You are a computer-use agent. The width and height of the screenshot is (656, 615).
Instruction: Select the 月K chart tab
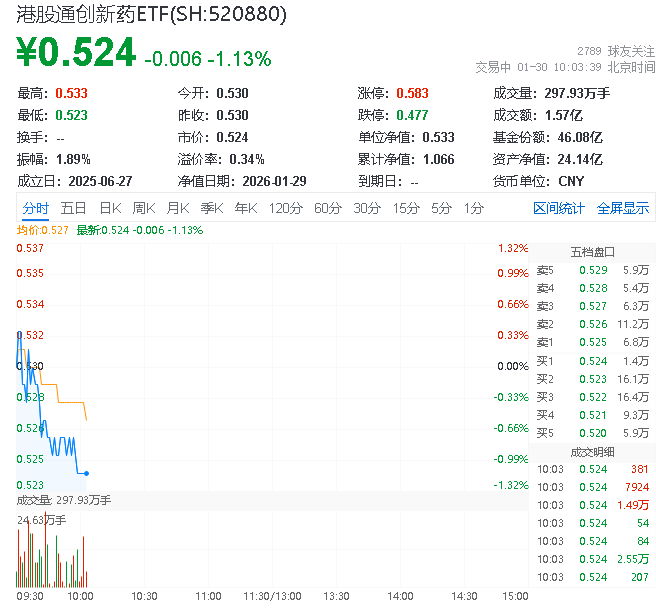[x=177, y=208]
